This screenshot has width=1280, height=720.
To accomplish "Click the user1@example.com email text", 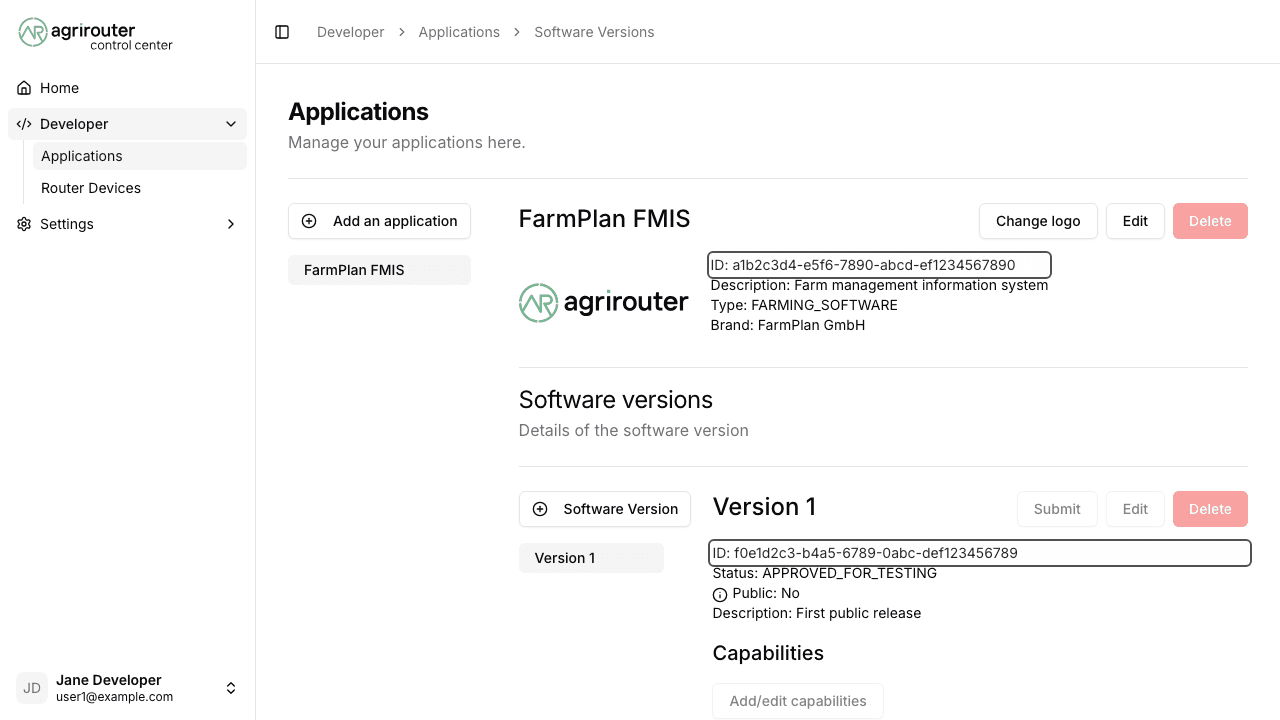I will pos(114,697).
